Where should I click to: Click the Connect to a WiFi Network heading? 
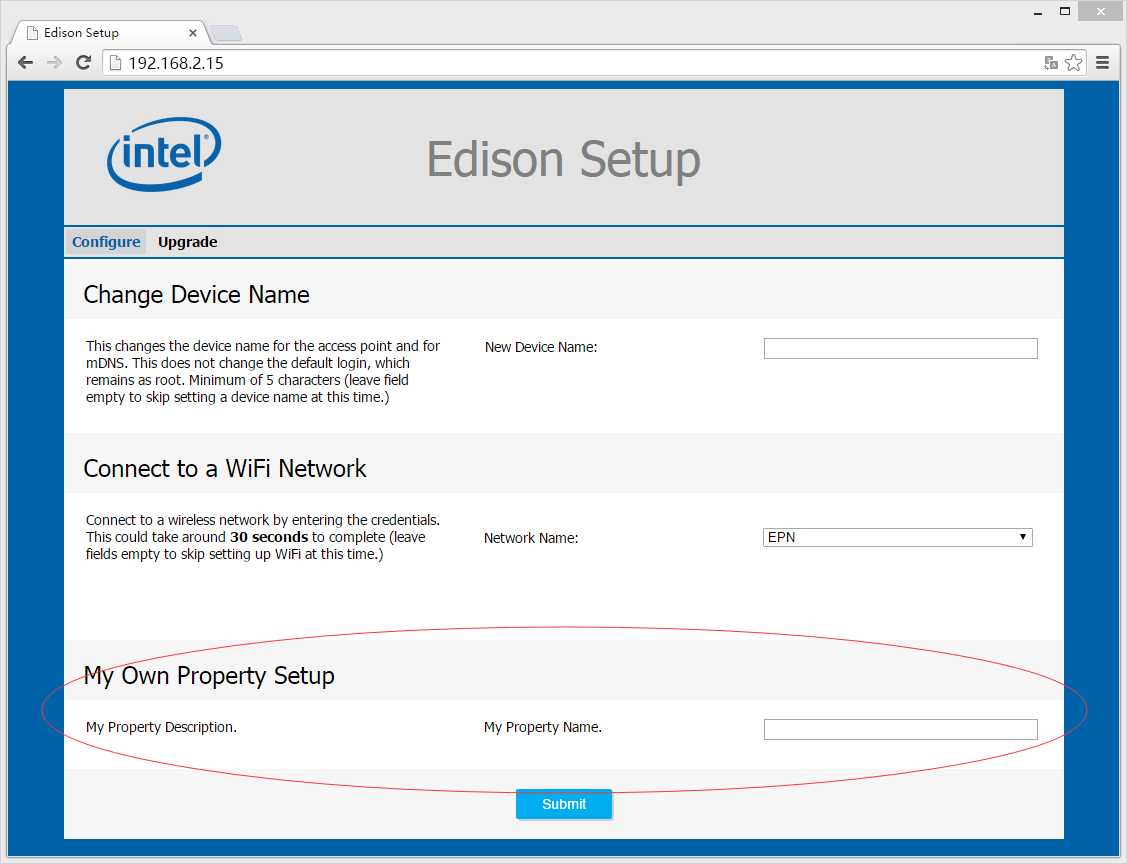pyautogui.click(x=225, y=469)
